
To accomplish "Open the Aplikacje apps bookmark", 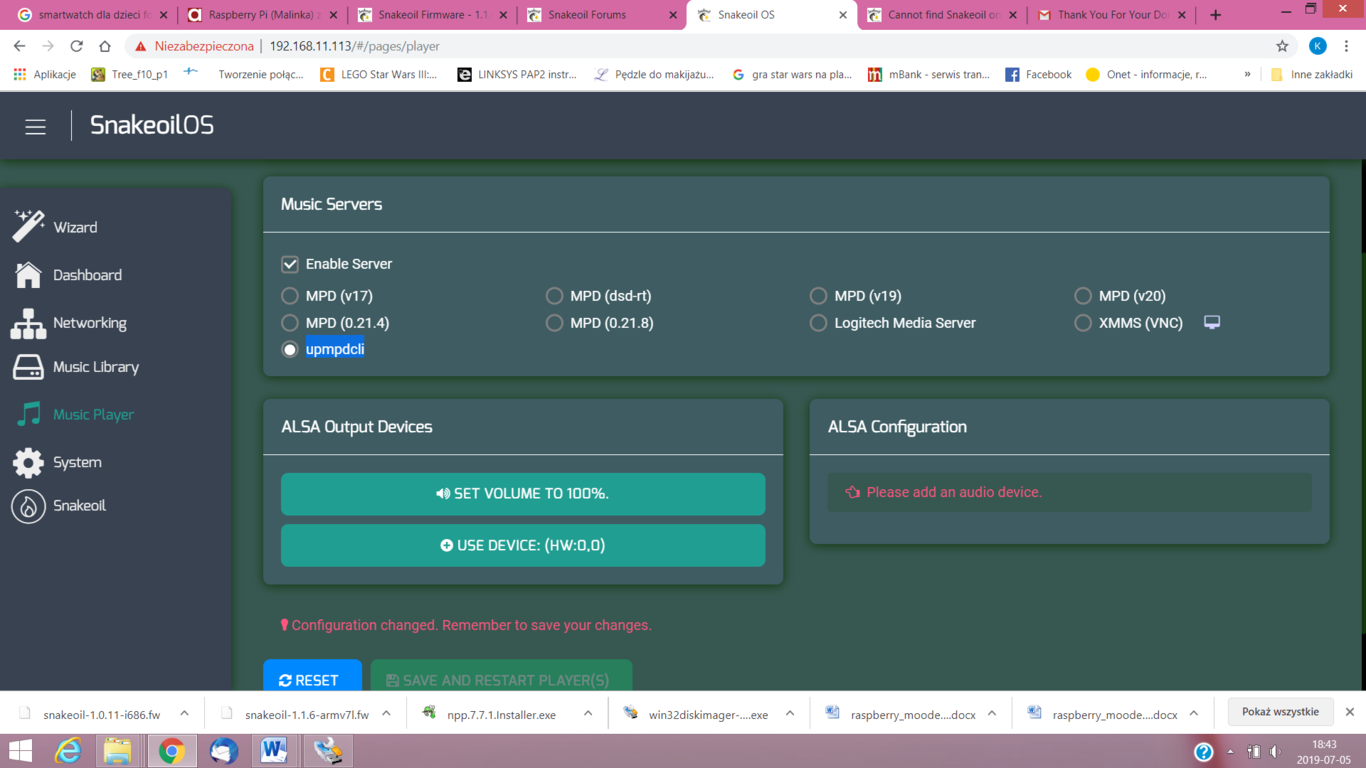I will [44, 74].
